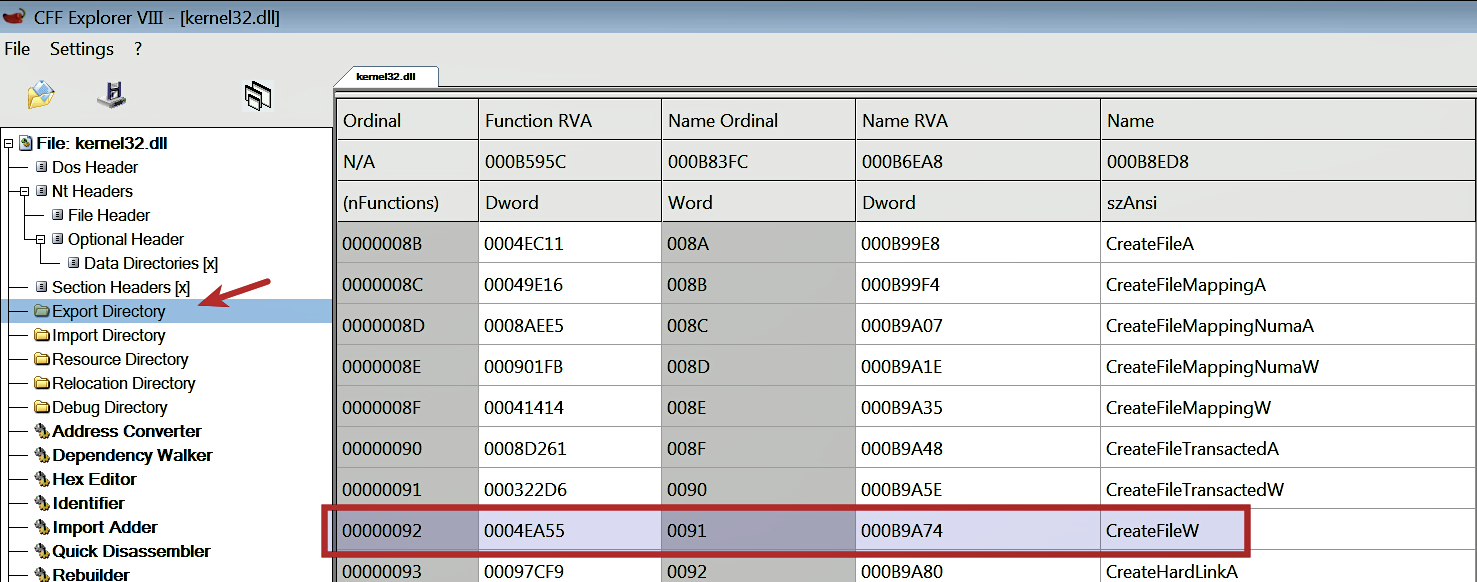Open Resource Directory in tree
Screen dimensions: 1477x582
[x=120, y=359]
